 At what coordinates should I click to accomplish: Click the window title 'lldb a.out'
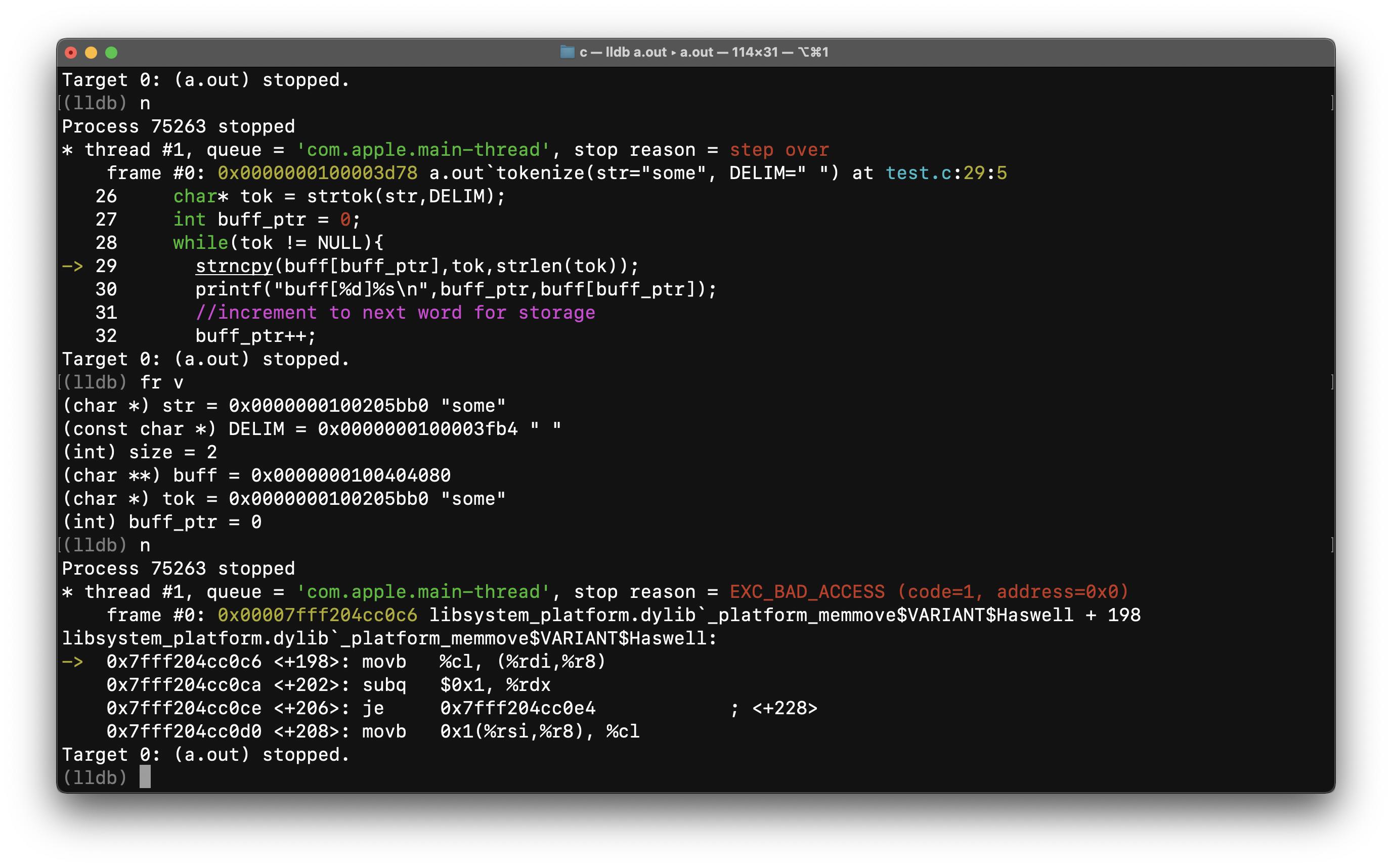636,52
